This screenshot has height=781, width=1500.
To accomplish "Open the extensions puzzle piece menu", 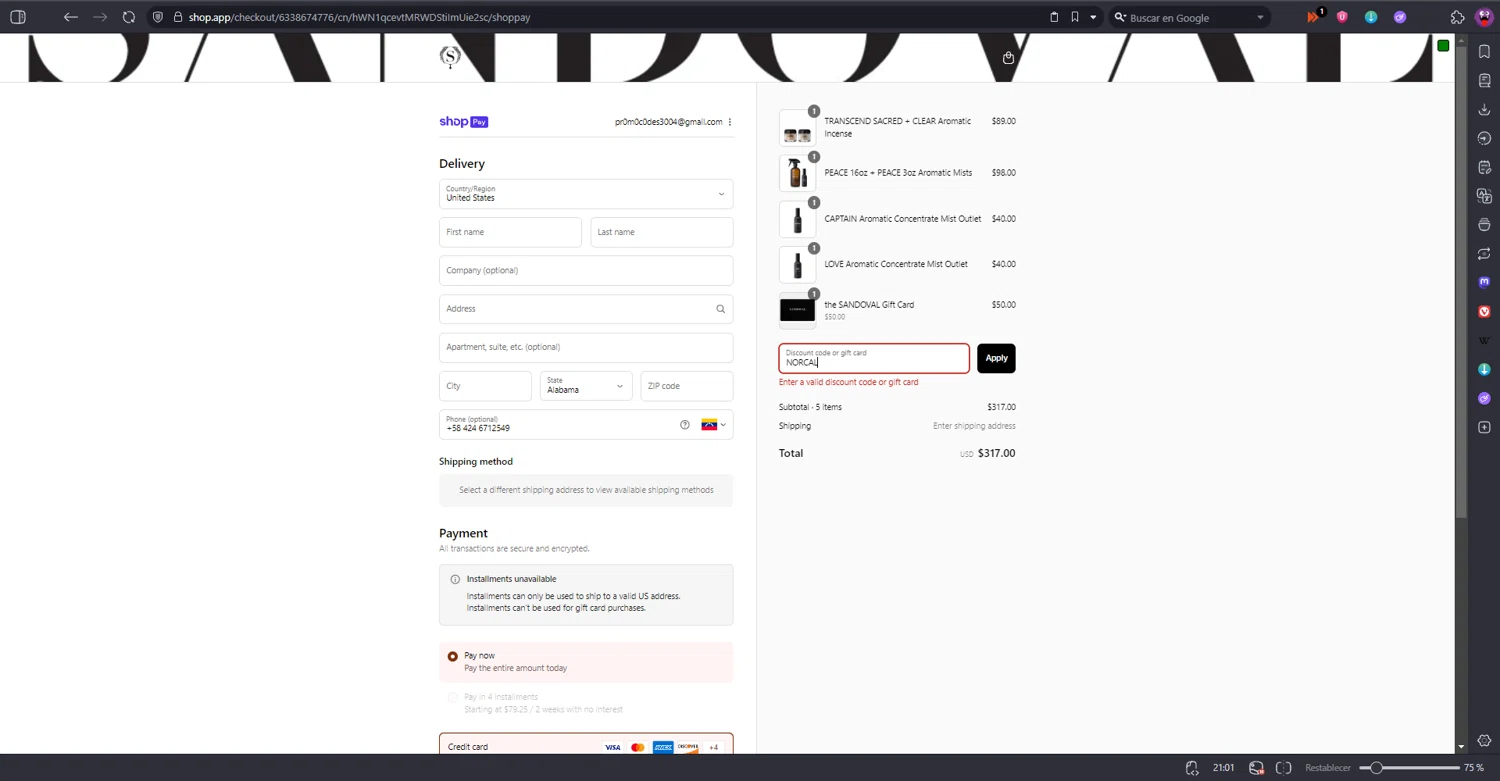I will pos(1457,17).
